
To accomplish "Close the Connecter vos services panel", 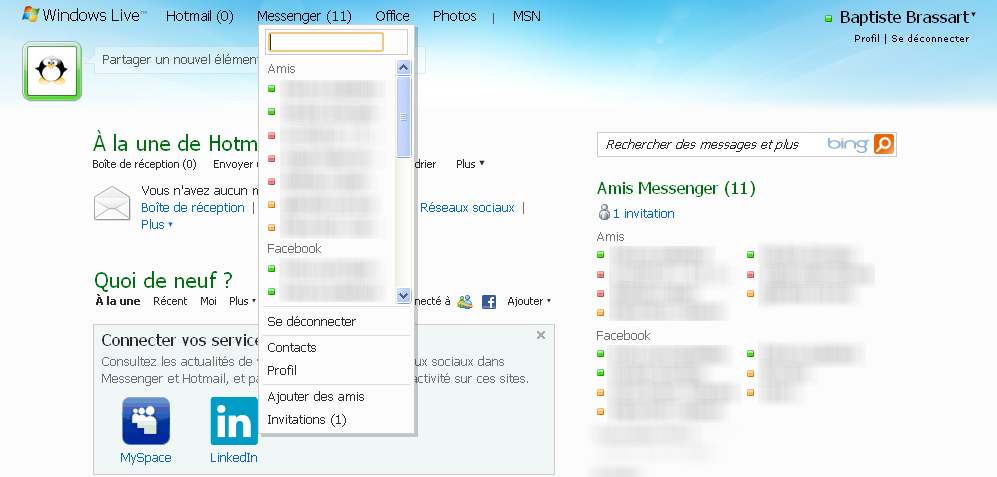I will click(541, 335).
